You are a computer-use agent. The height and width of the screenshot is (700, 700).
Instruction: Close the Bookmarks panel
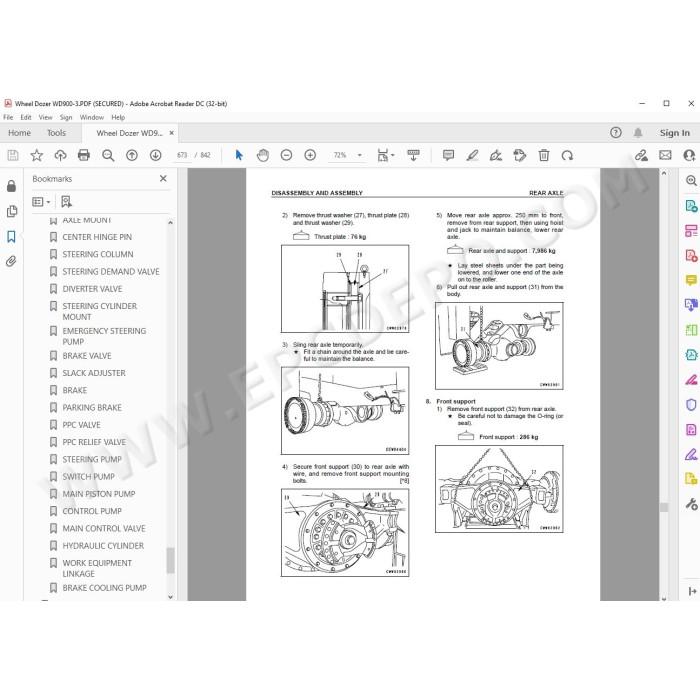pyautogui.click(x=163, y=179)
